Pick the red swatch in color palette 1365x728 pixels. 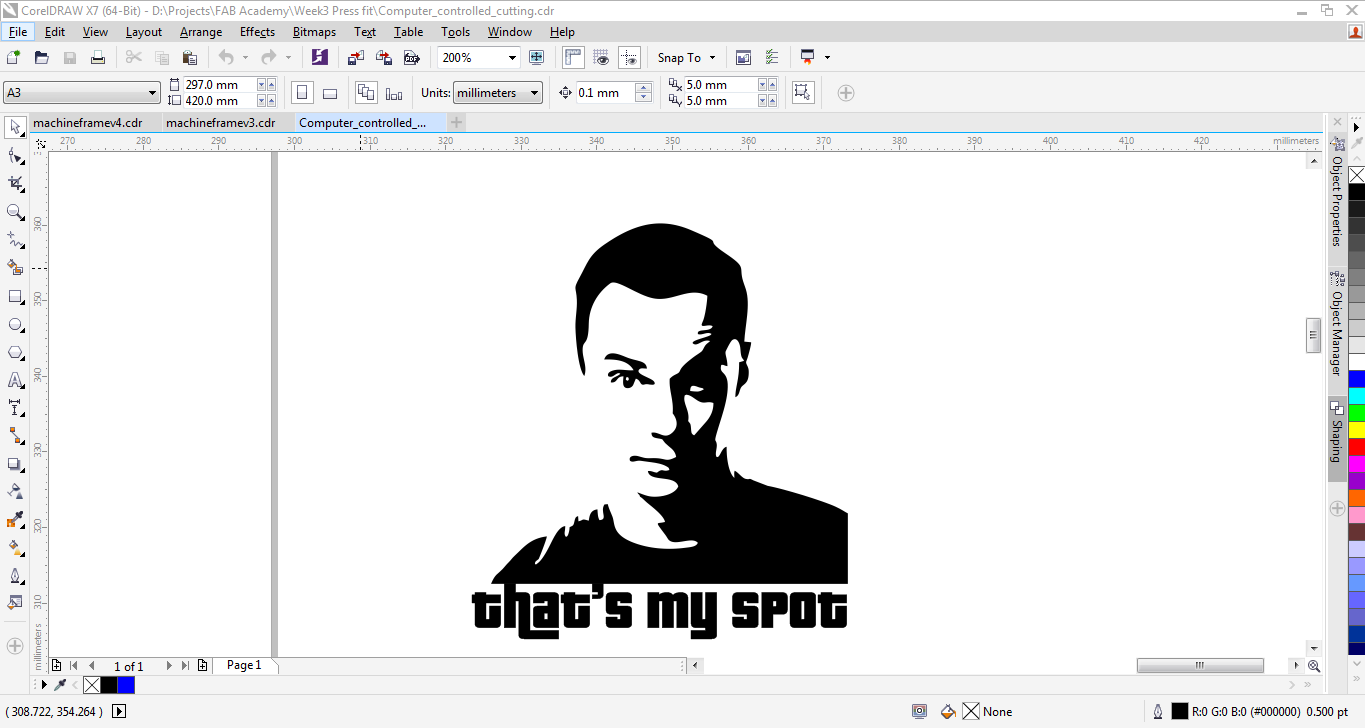[x=1356, y=446]
